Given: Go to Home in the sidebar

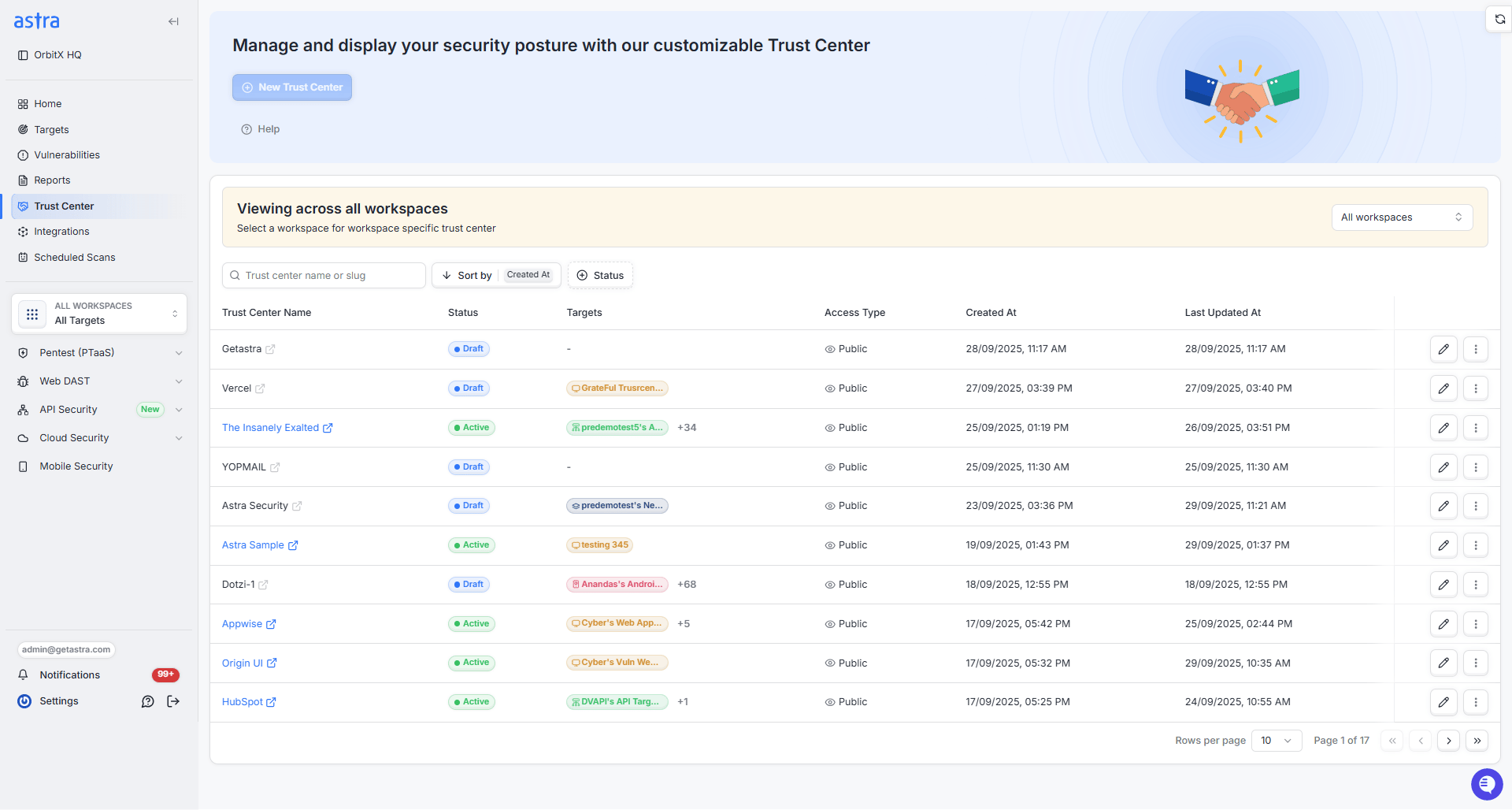Looking at the screenshot, I should (47, 104).
